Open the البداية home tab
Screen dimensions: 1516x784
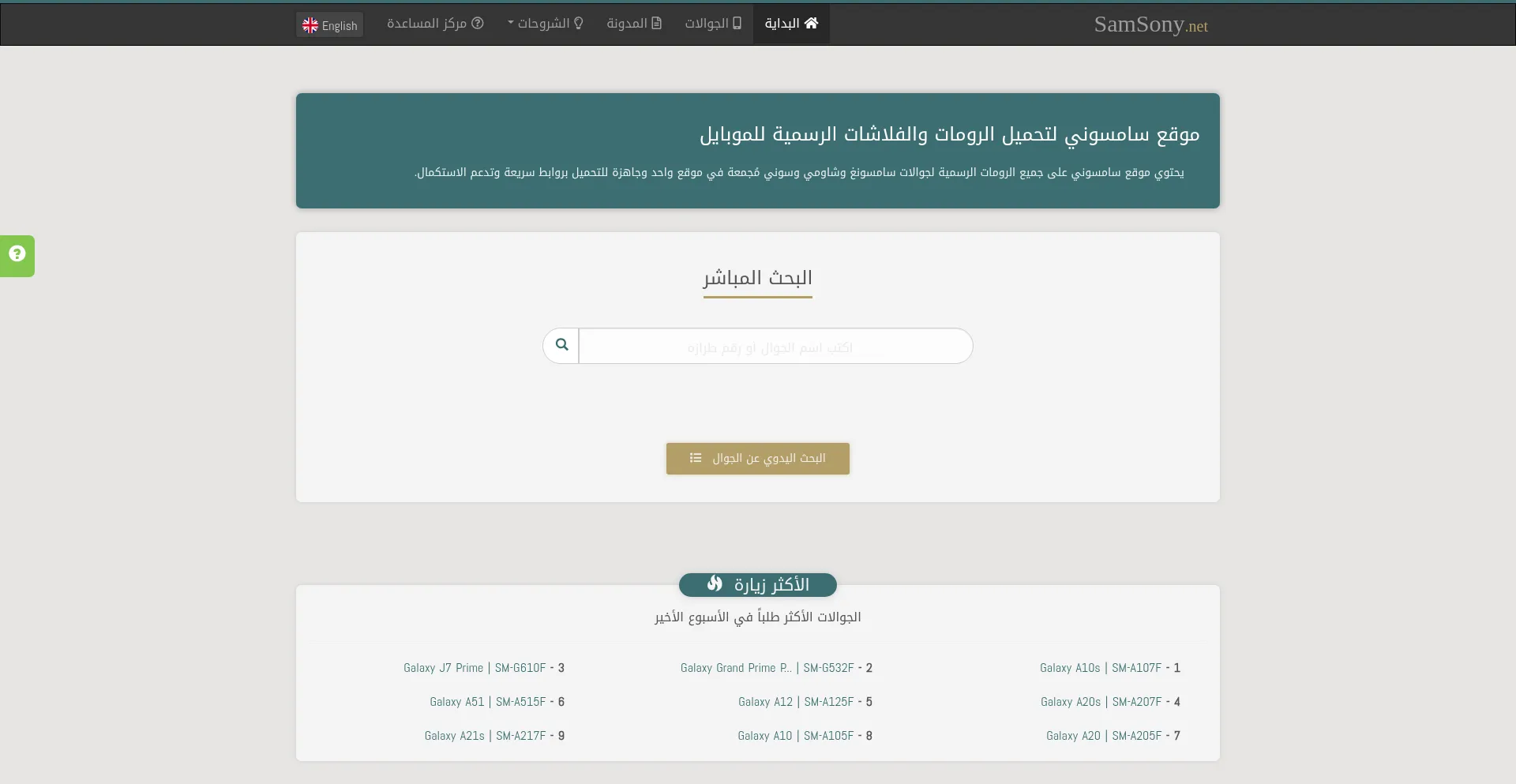click(791, 24)
